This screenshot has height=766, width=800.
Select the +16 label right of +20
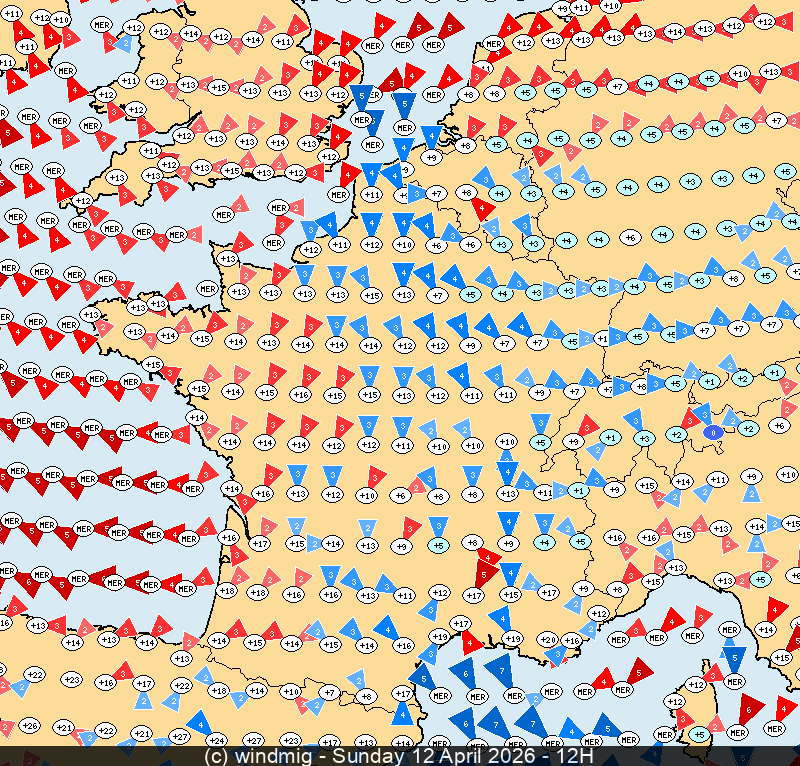tap(572, 640)
